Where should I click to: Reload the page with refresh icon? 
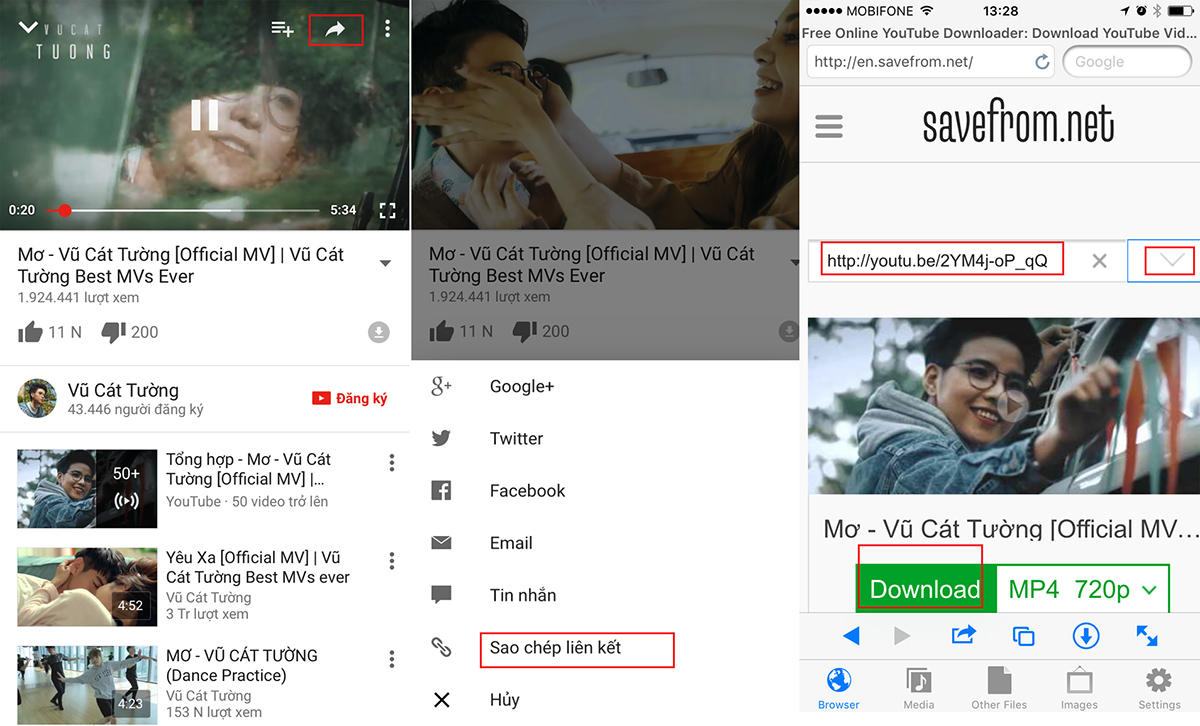(1042, 62)
